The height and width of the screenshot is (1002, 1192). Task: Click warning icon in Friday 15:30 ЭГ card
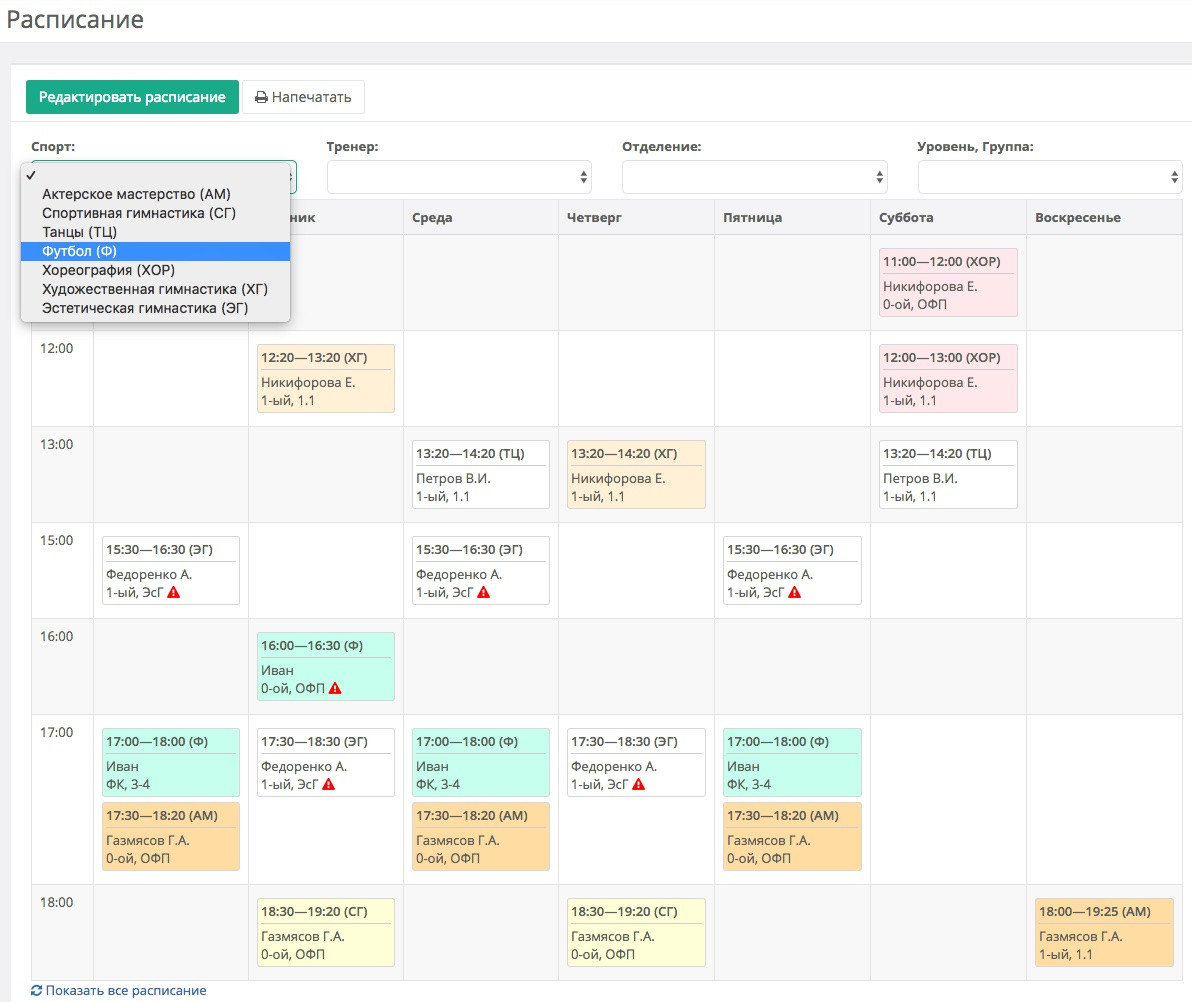coord(794,592)
